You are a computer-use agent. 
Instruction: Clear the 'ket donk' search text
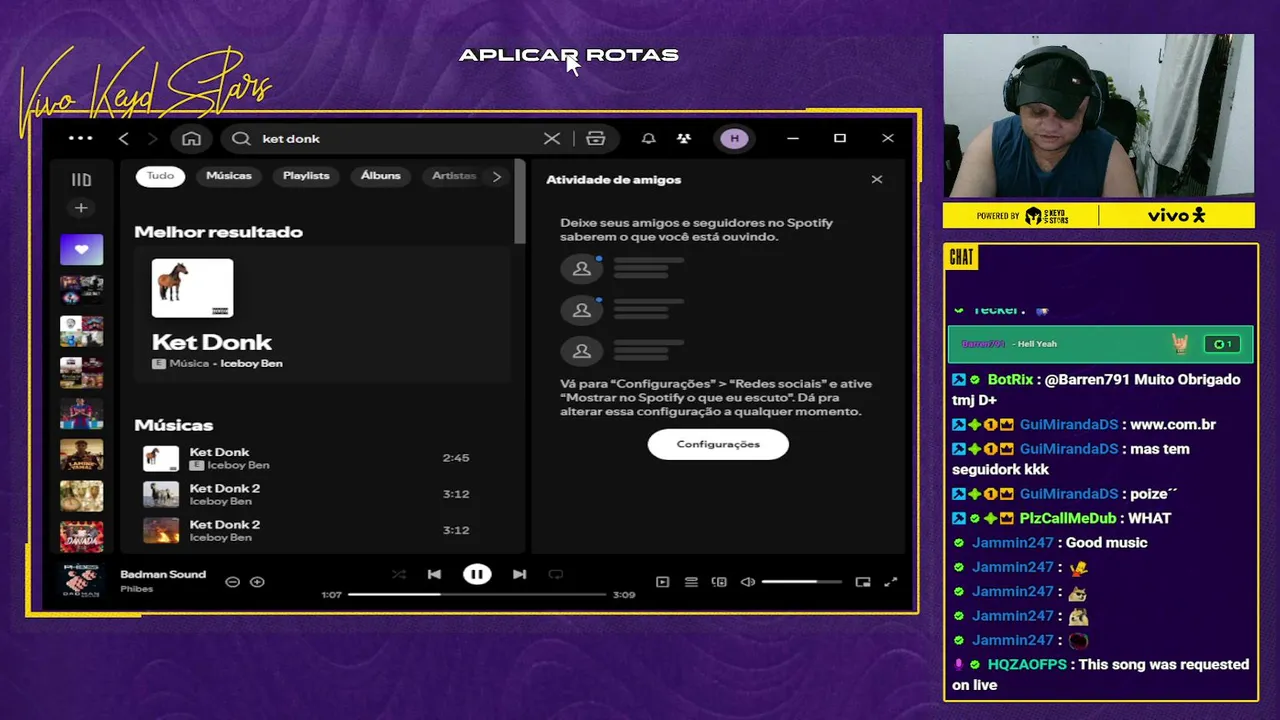pyautogui.click(x=552, y=139)
